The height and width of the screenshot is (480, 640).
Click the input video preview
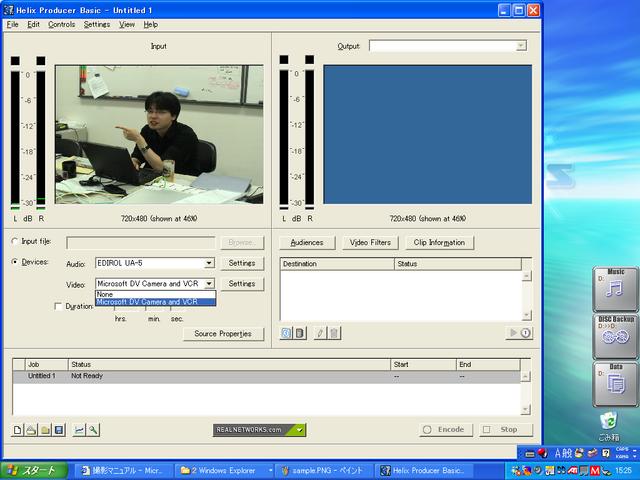coord(159,134)
